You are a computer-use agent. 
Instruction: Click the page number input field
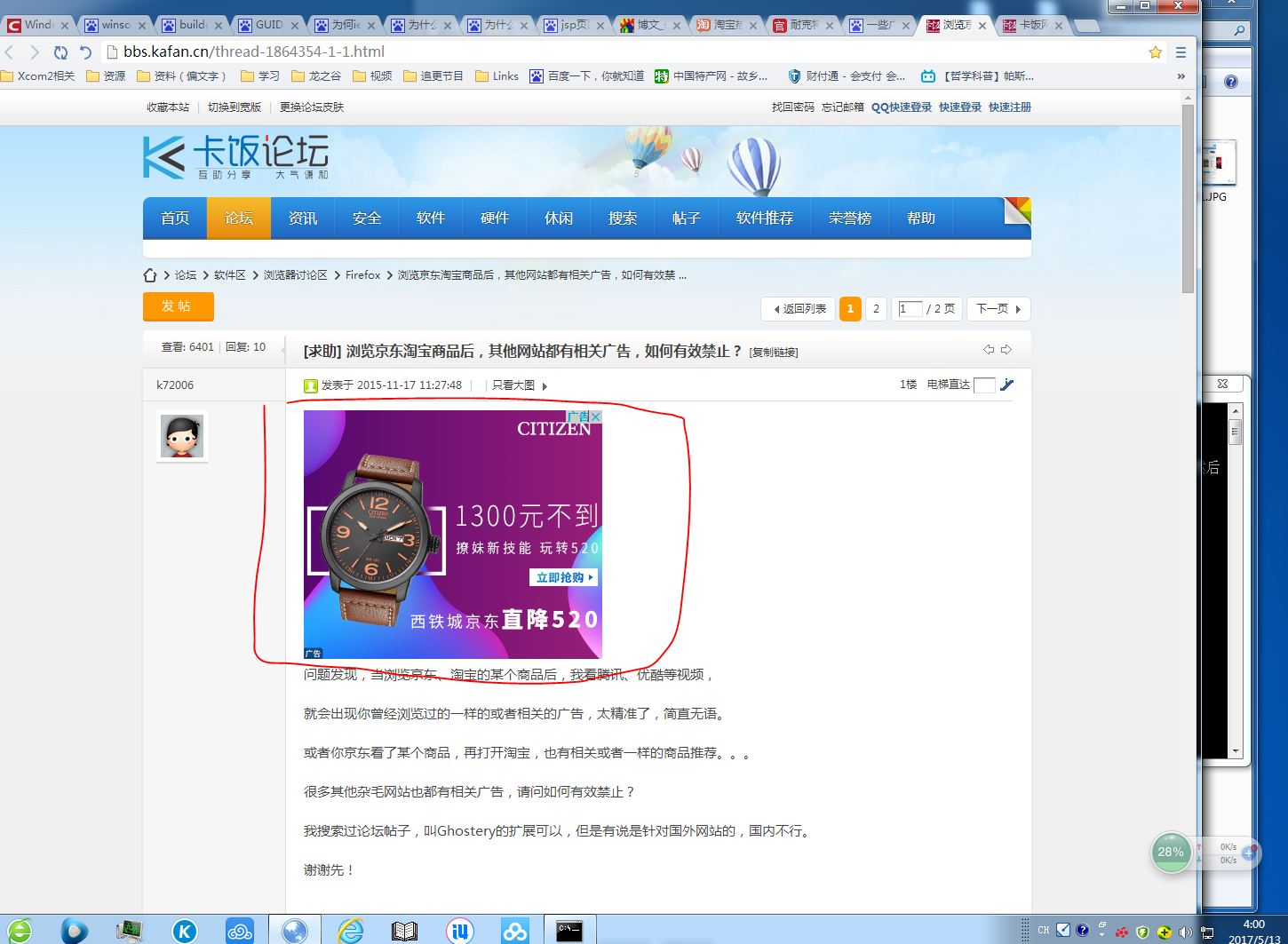pos(910,309)
